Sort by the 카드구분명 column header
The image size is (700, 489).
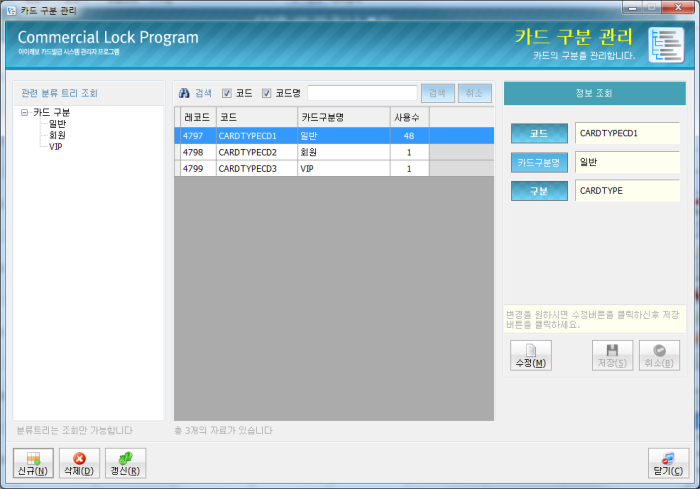342,117
